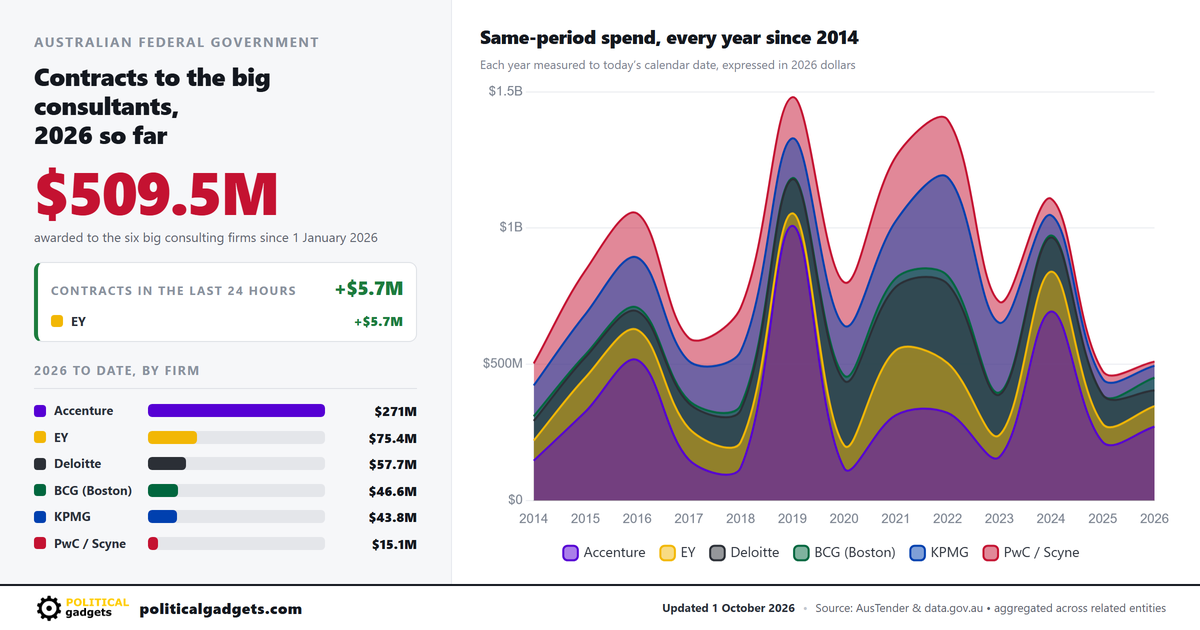Screen dimensions: 1200x630
Task: Click the Contracts in the last 24 hours label
Action: pyautogui.click(x=173, y=291)
